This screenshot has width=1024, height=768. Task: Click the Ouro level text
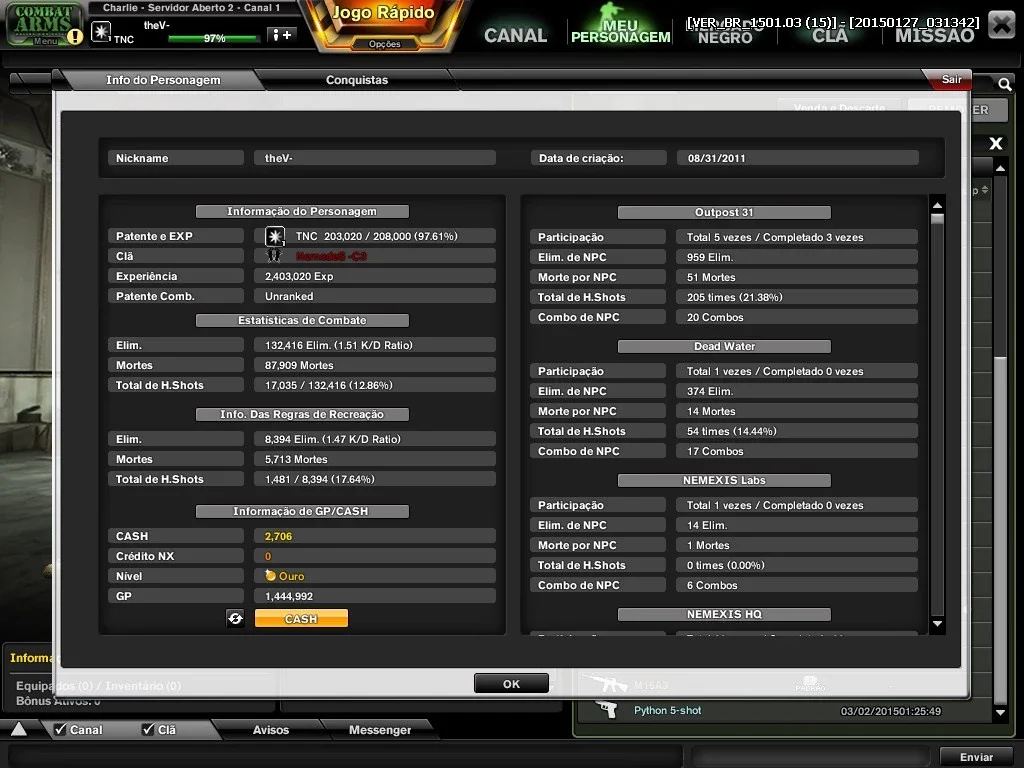pyautogui.click(x=291, y=576)
